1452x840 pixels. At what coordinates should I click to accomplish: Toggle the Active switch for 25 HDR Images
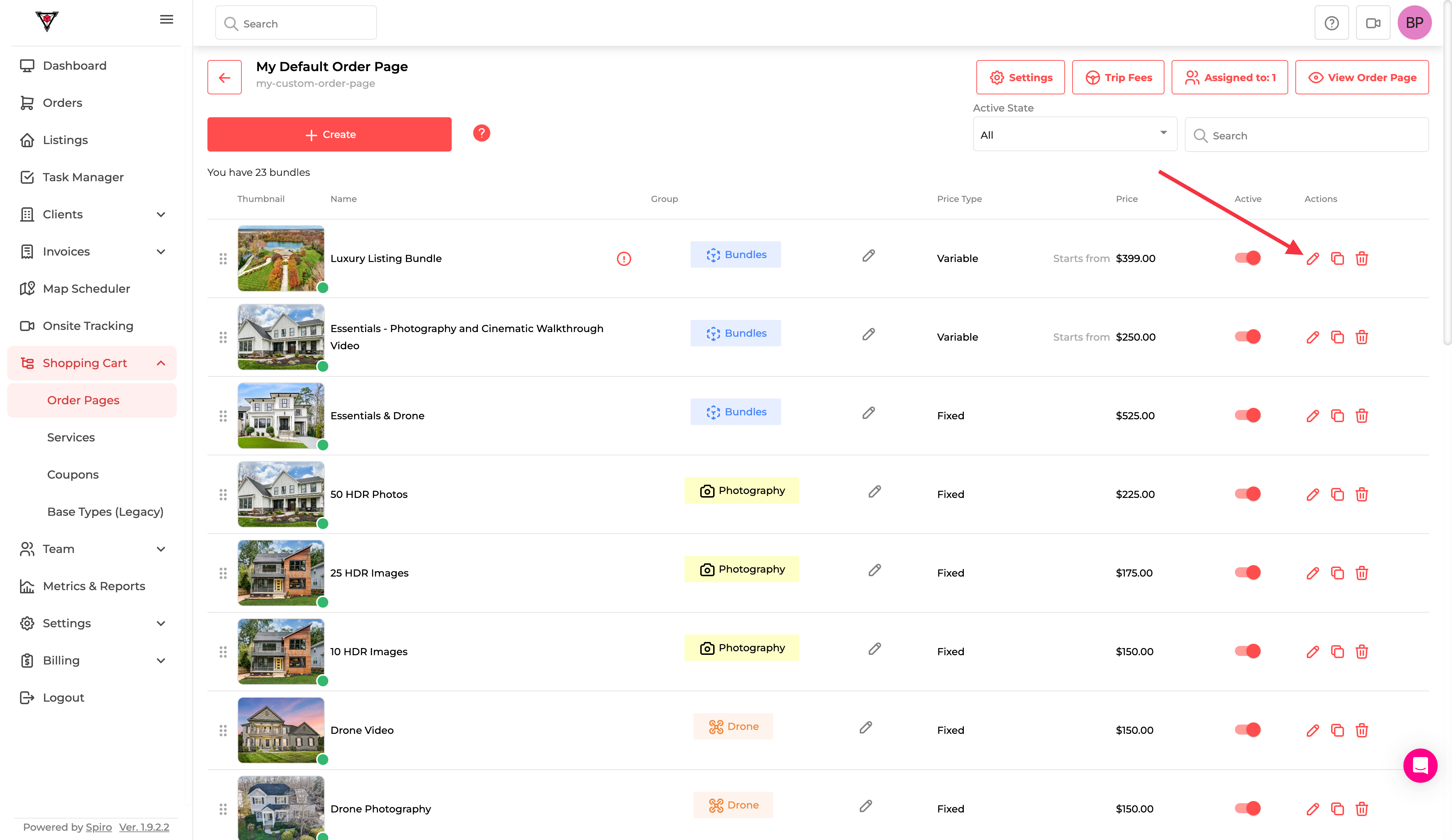pos(1247,572)
